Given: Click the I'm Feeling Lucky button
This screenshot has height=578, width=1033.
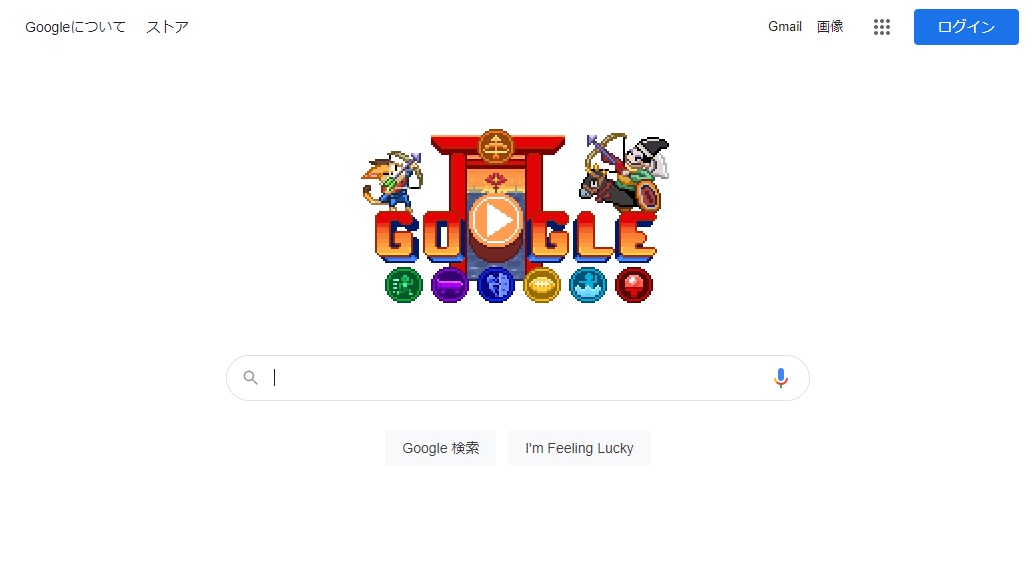Looking at the screenshot, I should click(x=579, y=448).
